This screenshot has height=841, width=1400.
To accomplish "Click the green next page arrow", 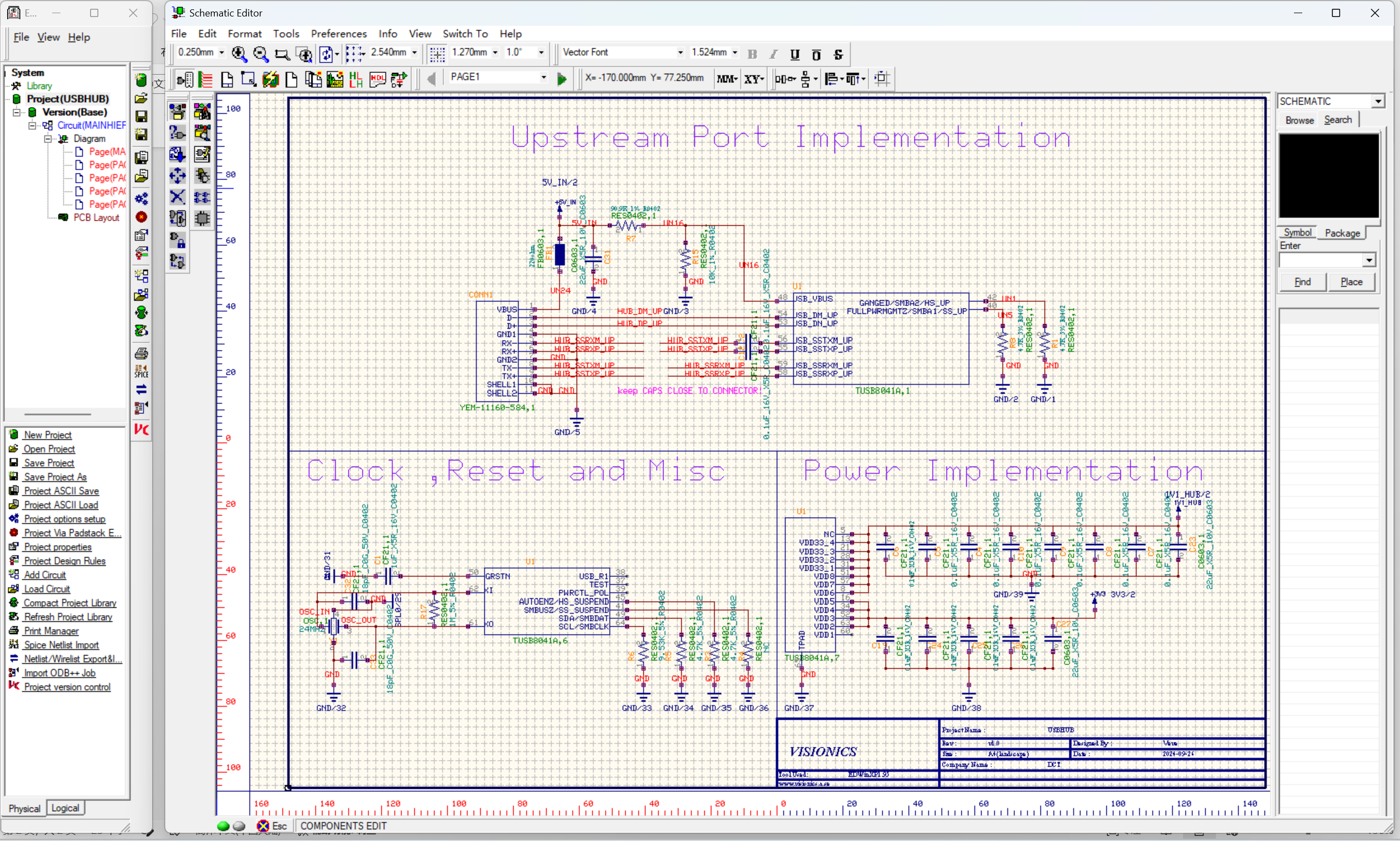I will point(561,79).
